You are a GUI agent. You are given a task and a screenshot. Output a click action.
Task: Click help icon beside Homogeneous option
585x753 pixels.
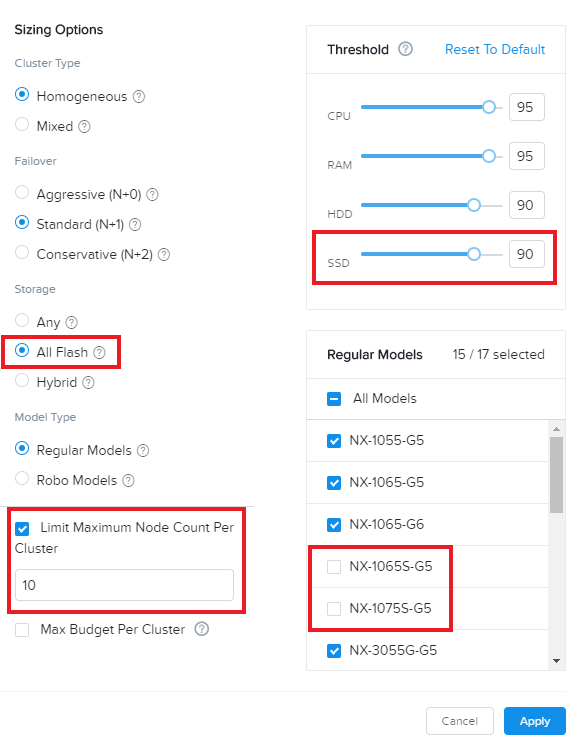pyautogui.click(x=139, y=97)
